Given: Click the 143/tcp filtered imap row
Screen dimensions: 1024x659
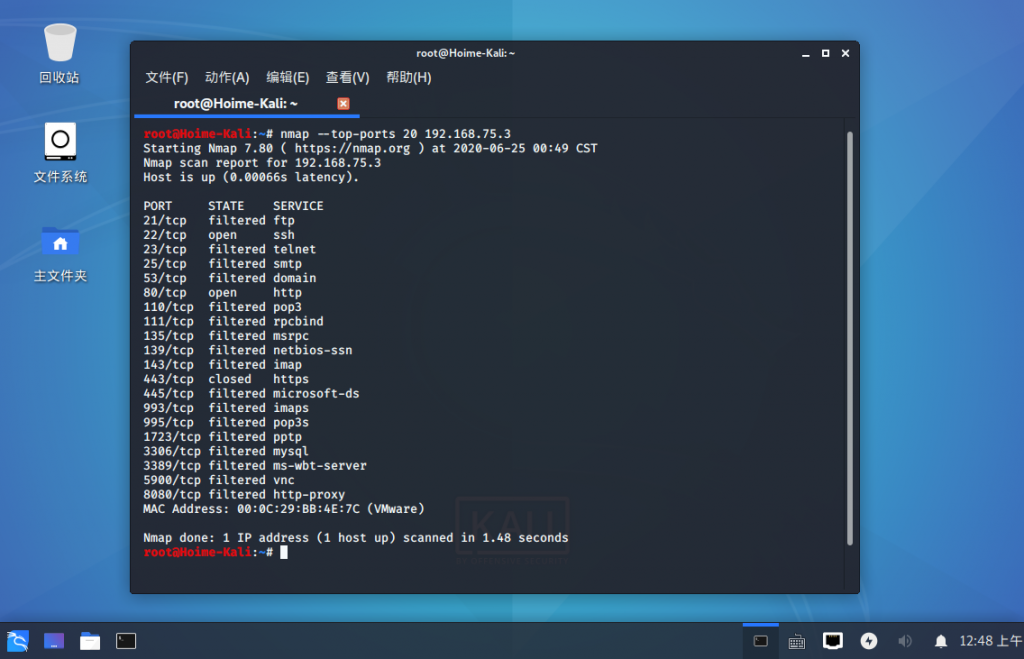Looking at the screenshot, I should [x=222, y=364].
